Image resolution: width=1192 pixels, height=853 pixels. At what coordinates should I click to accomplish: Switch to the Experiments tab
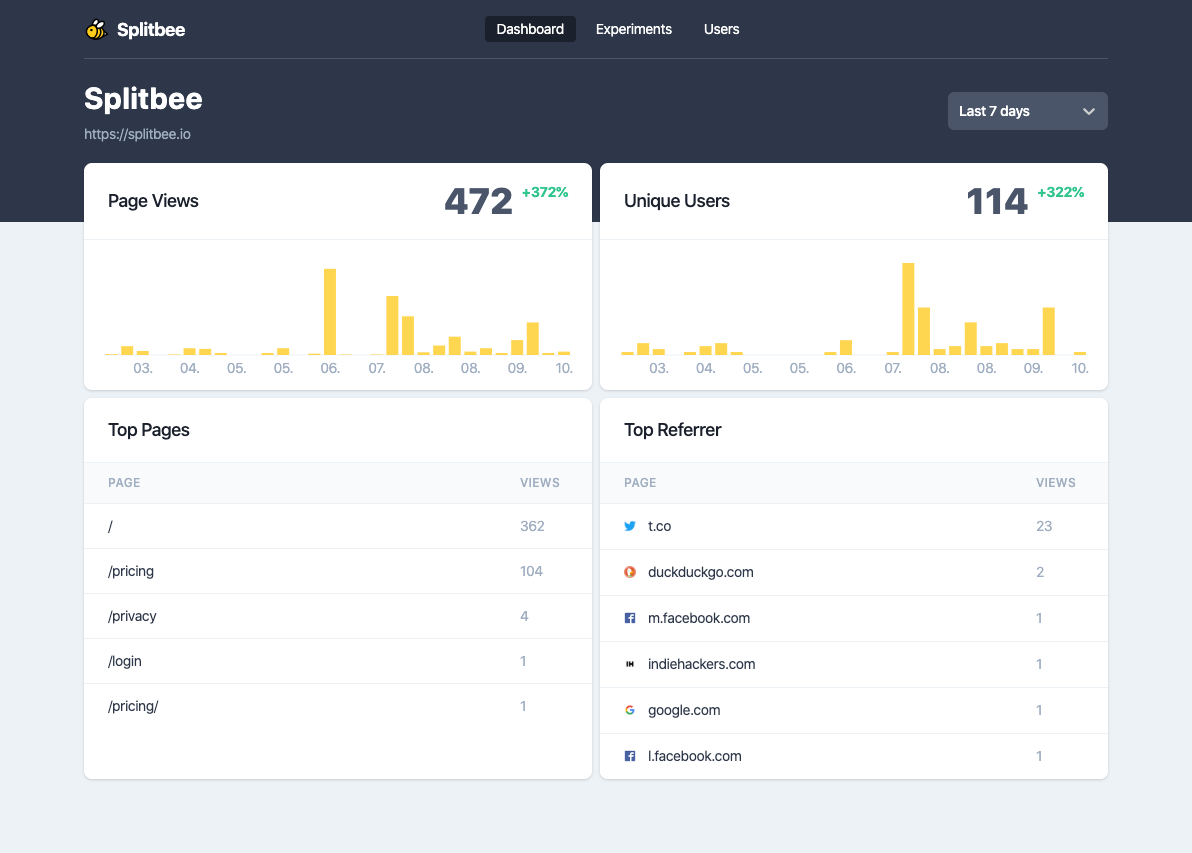click(633, 29)
